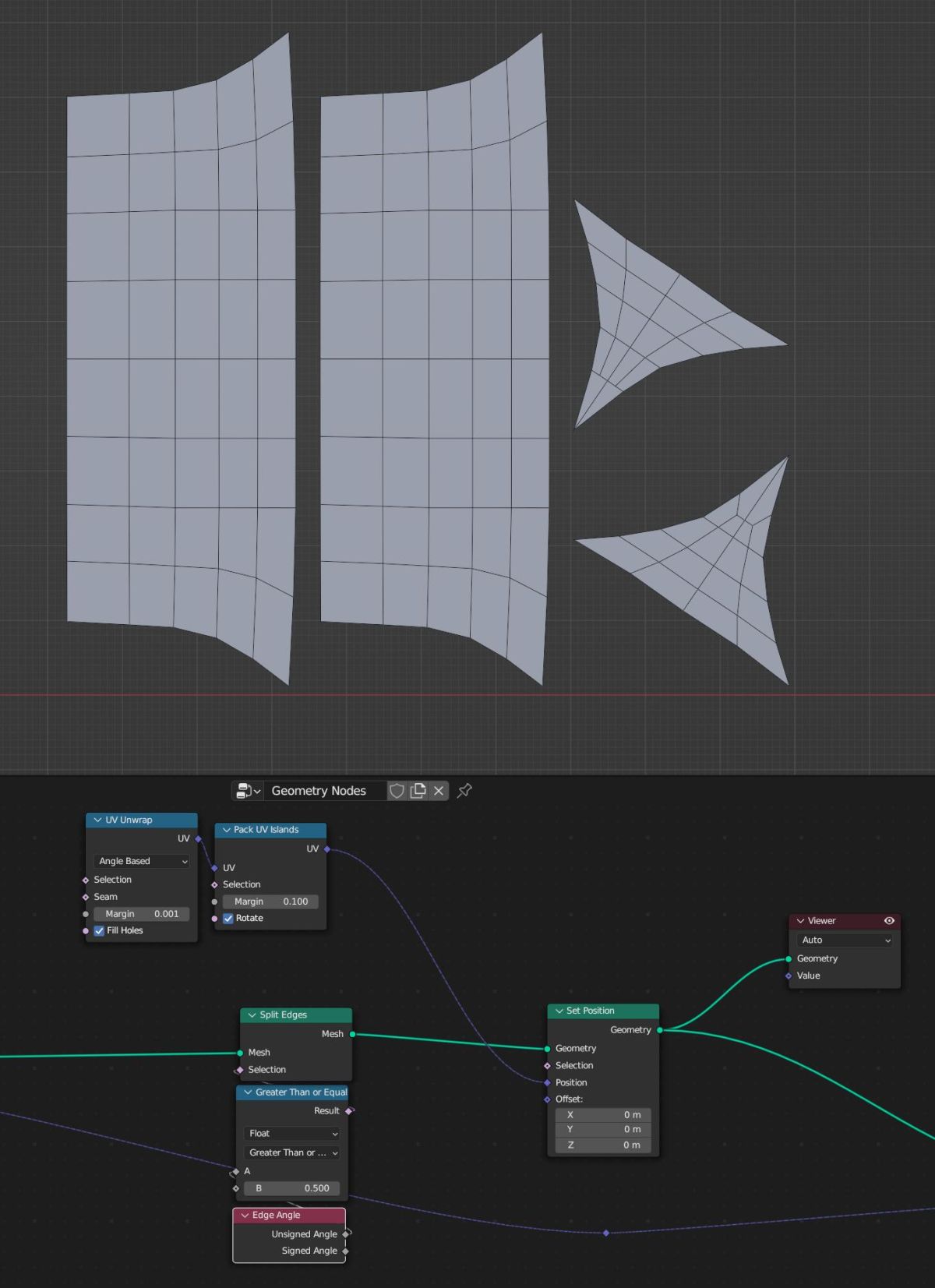Collapse the Viewer node
This screenshot has height=1288, width=935.
click(800, 921)
